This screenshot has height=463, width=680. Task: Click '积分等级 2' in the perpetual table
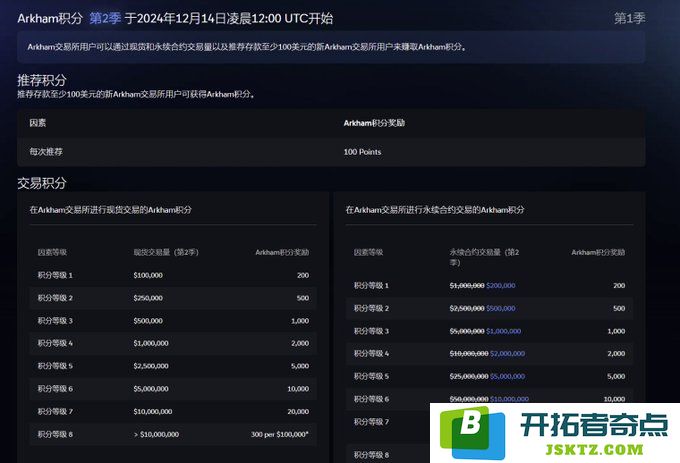tap(371, 308)
